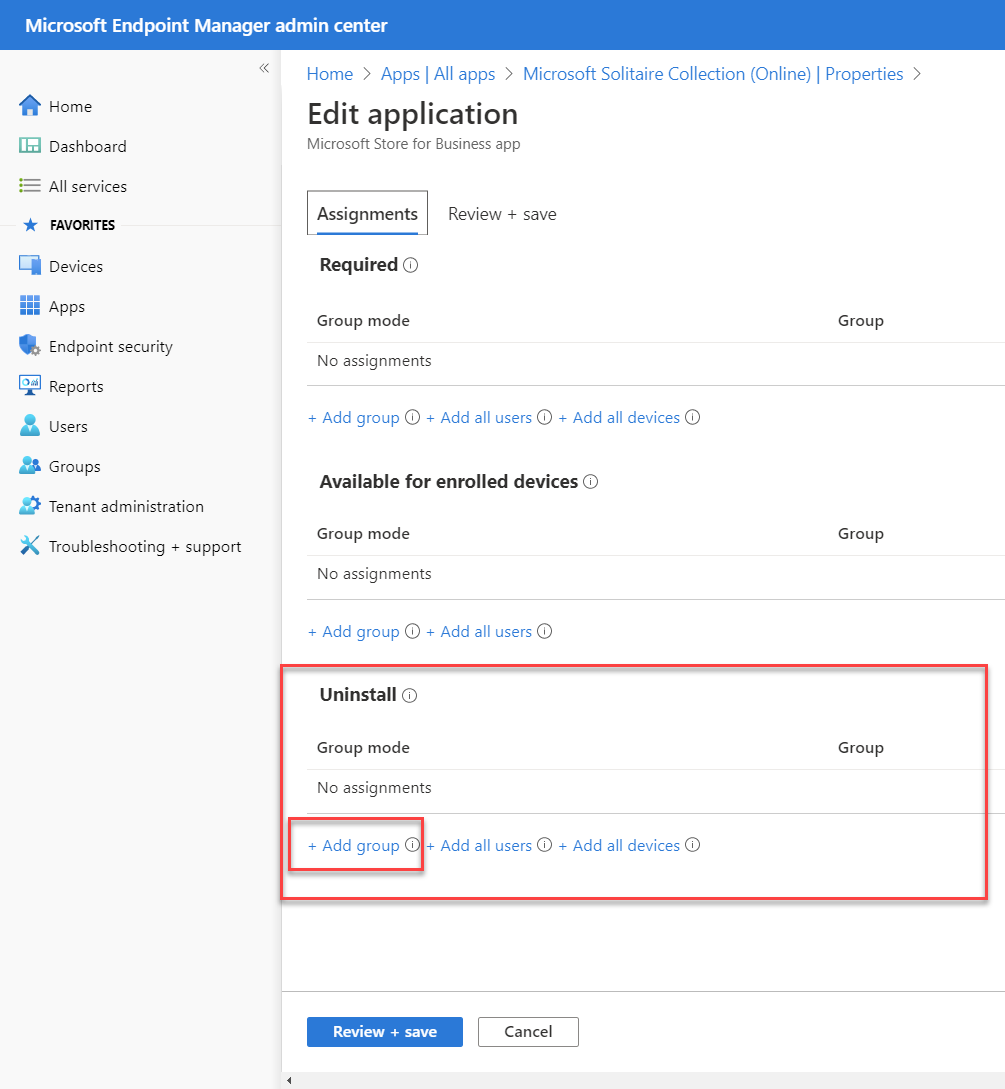This screenshot has height=1089, width=1005.
Task: Click info icon after Uninstall Add group
Action: [x=413, y=845]
